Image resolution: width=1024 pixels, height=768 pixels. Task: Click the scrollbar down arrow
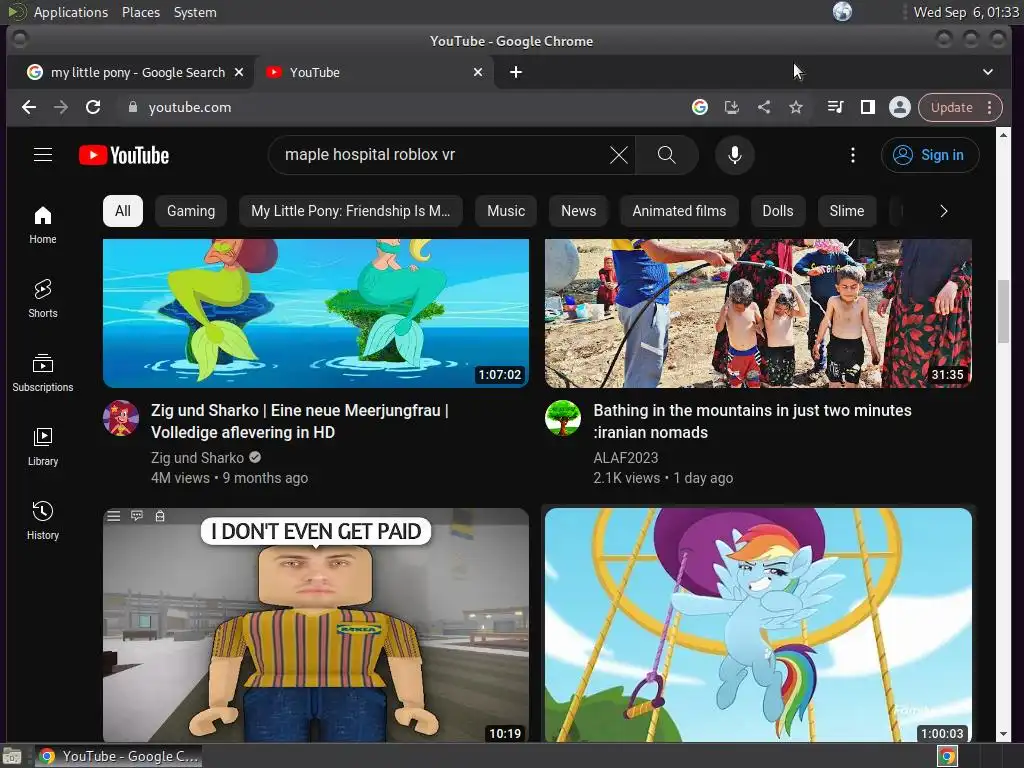(x=1003, y=734)
